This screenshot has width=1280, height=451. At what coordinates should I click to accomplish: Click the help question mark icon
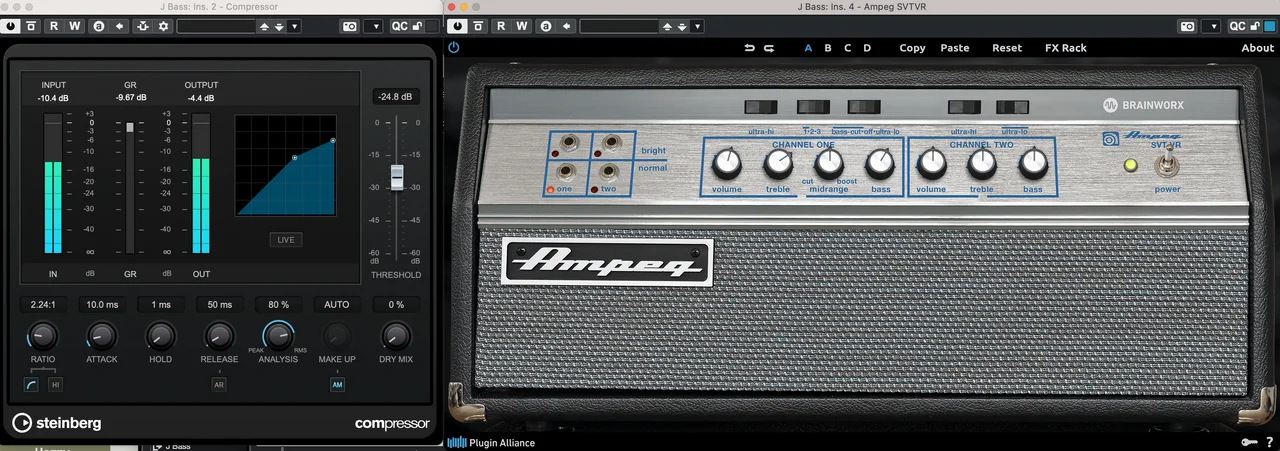tap(1266, 442)
